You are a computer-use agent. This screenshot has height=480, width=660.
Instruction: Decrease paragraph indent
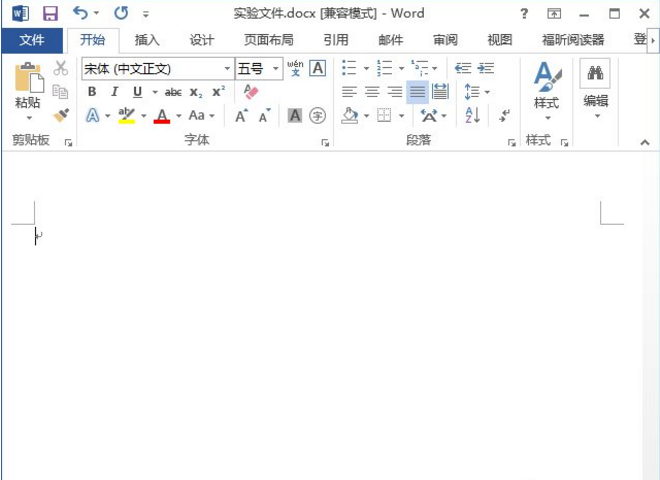463,68
